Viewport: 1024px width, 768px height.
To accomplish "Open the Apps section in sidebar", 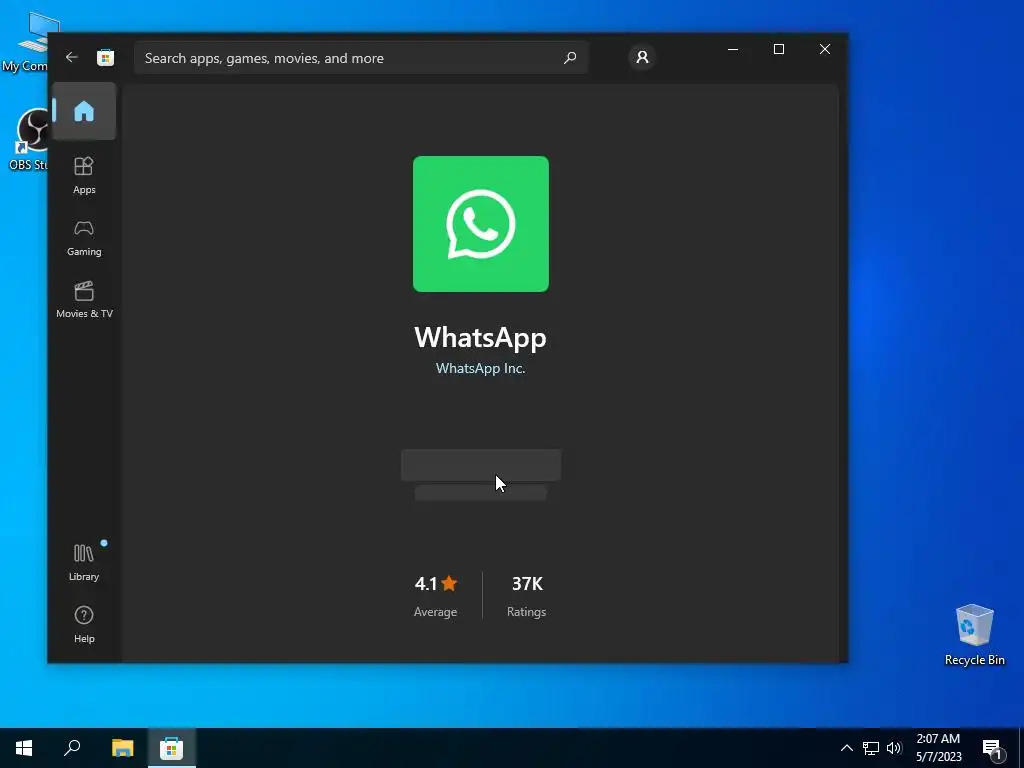I will pyautogui.click(x=84, y=175).
